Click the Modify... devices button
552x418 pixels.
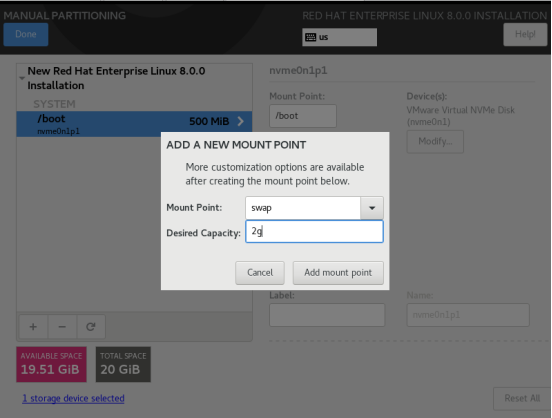point(435,142)
